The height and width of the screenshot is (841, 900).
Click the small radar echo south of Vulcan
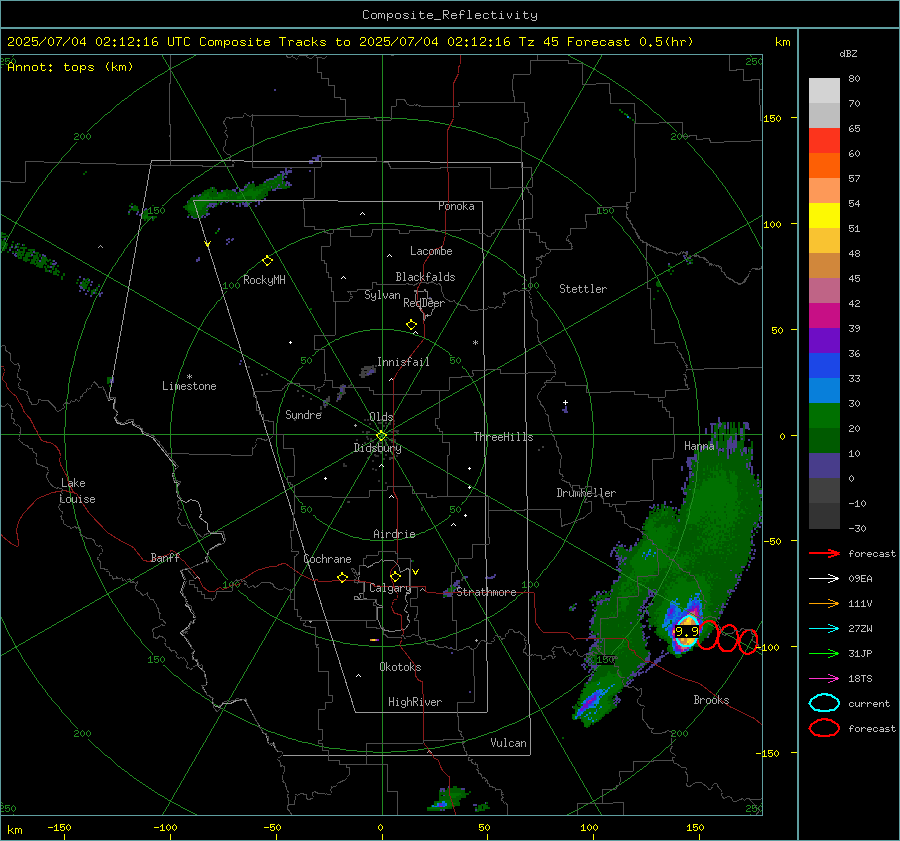[x=449, y=799]
